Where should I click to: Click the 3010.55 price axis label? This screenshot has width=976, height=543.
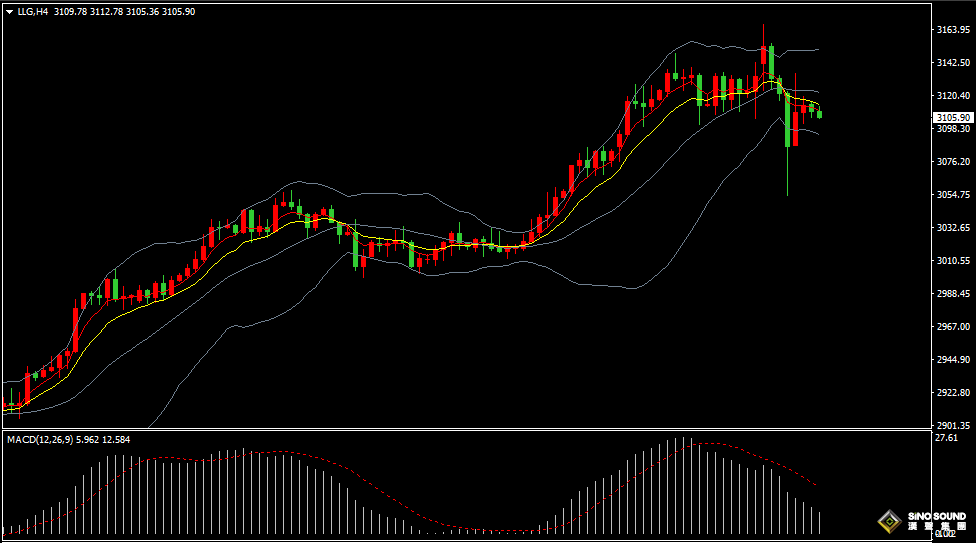coord(953,261)
